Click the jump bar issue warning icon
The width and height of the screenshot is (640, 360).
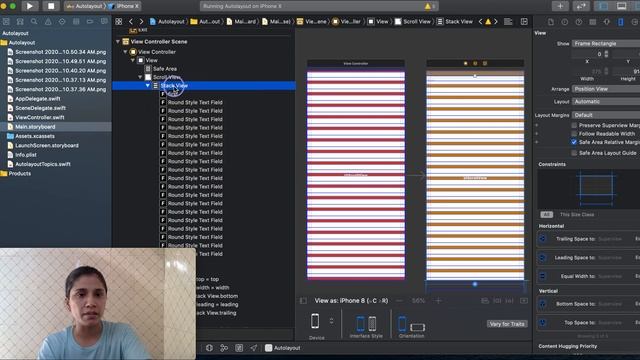(488, 22)
